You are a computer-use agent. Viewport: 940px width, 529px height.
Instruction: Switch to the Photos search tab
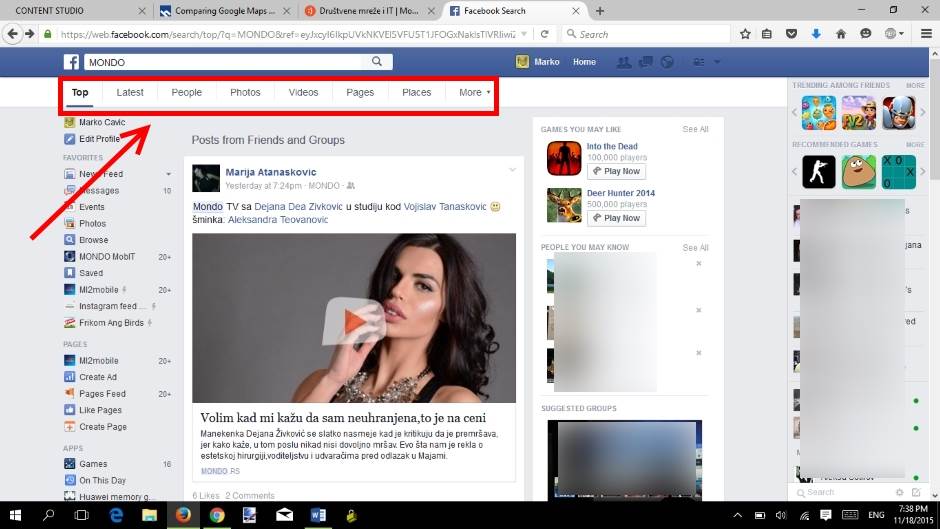[245, 92]
